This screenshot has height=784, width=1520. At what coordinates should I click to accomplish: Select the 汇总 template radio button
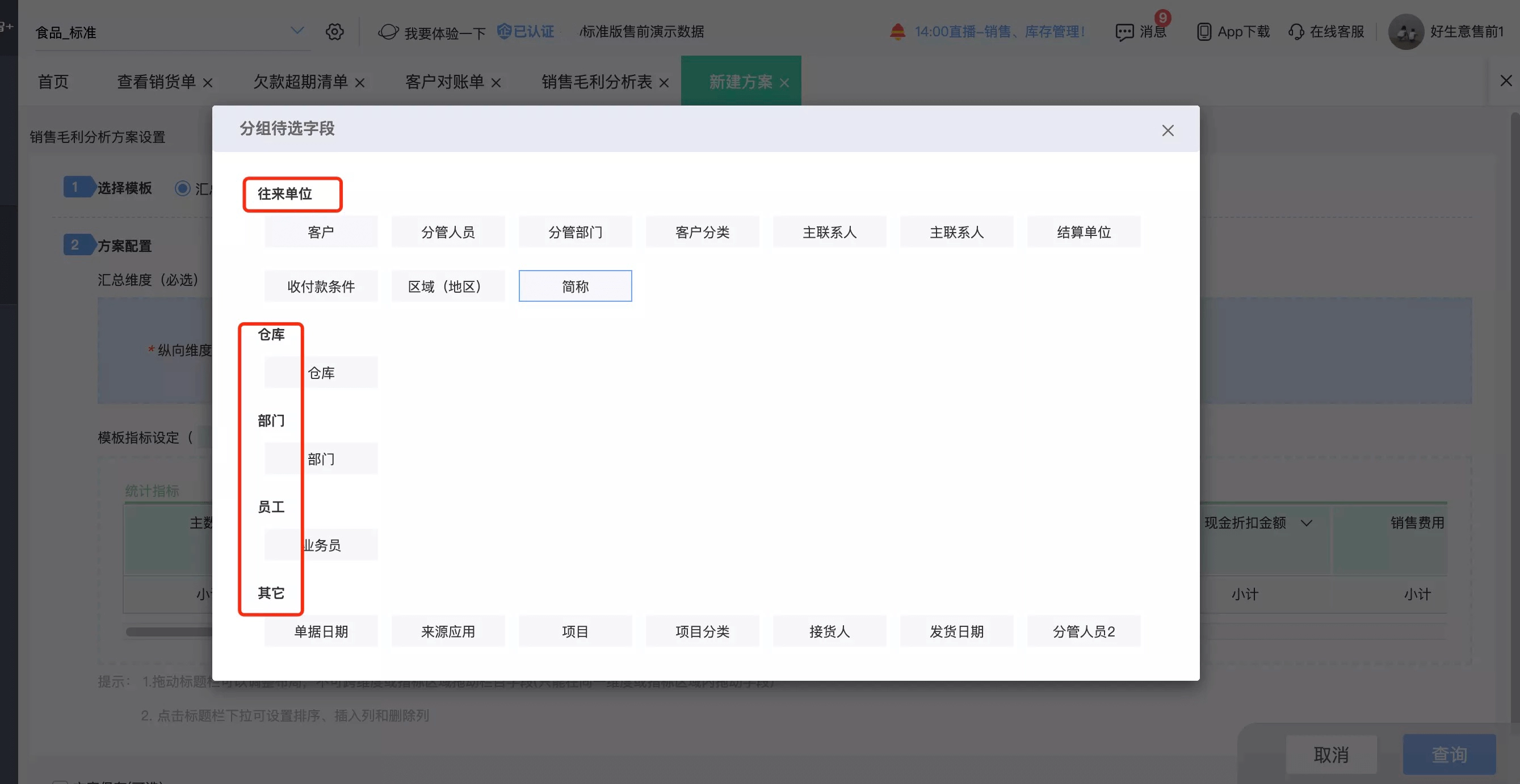click(x=182, y=188)
